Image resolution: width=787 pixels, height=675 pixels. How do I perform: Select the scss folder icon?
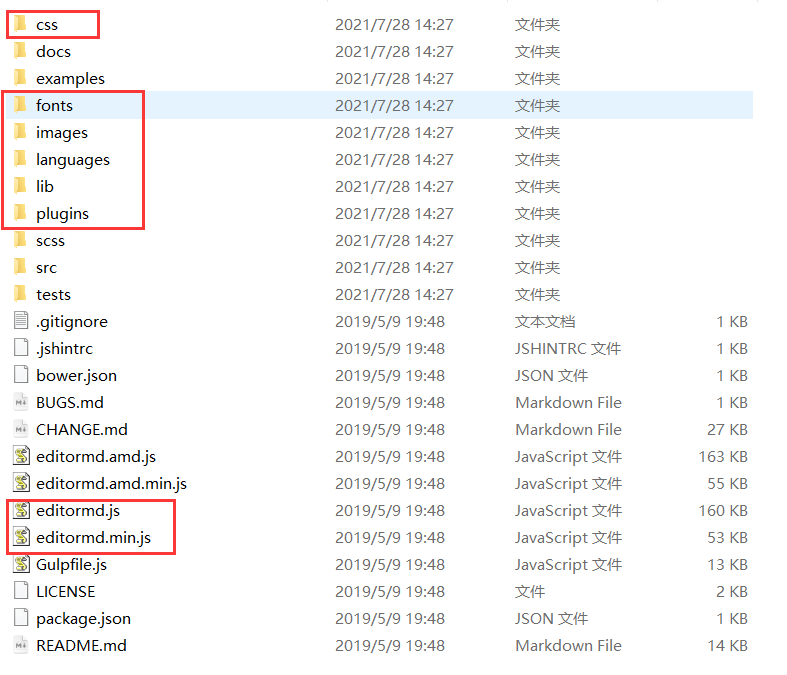point(20,240)
